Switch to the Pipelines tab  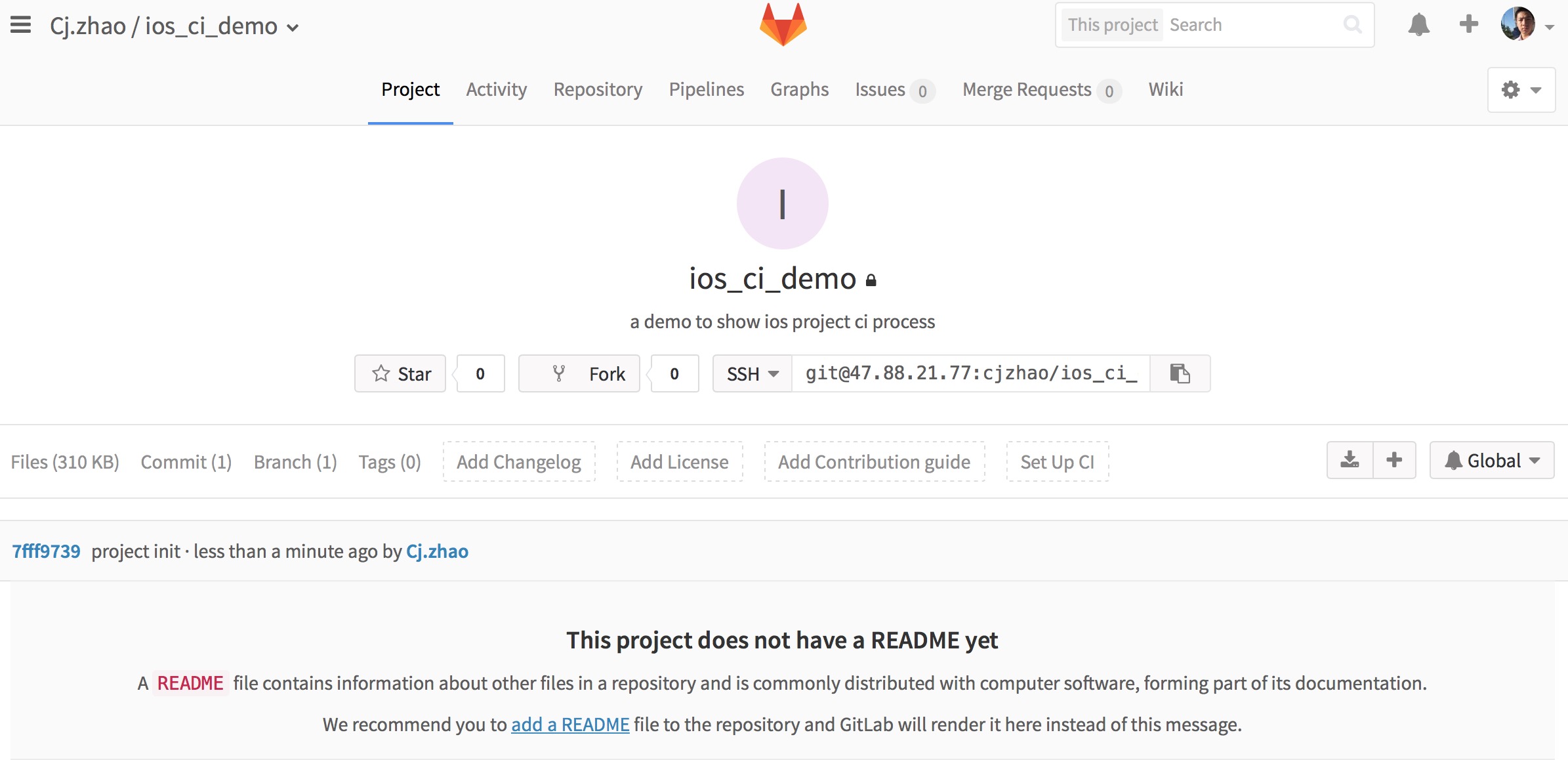coord(707,89)
